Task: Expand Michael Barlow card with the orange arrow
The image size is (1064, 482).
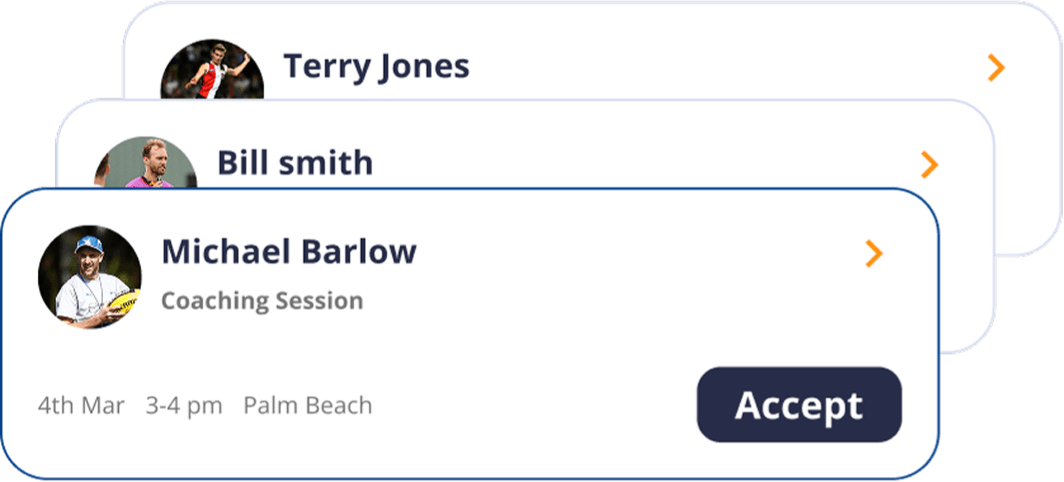Action: [x=874, y=254]
